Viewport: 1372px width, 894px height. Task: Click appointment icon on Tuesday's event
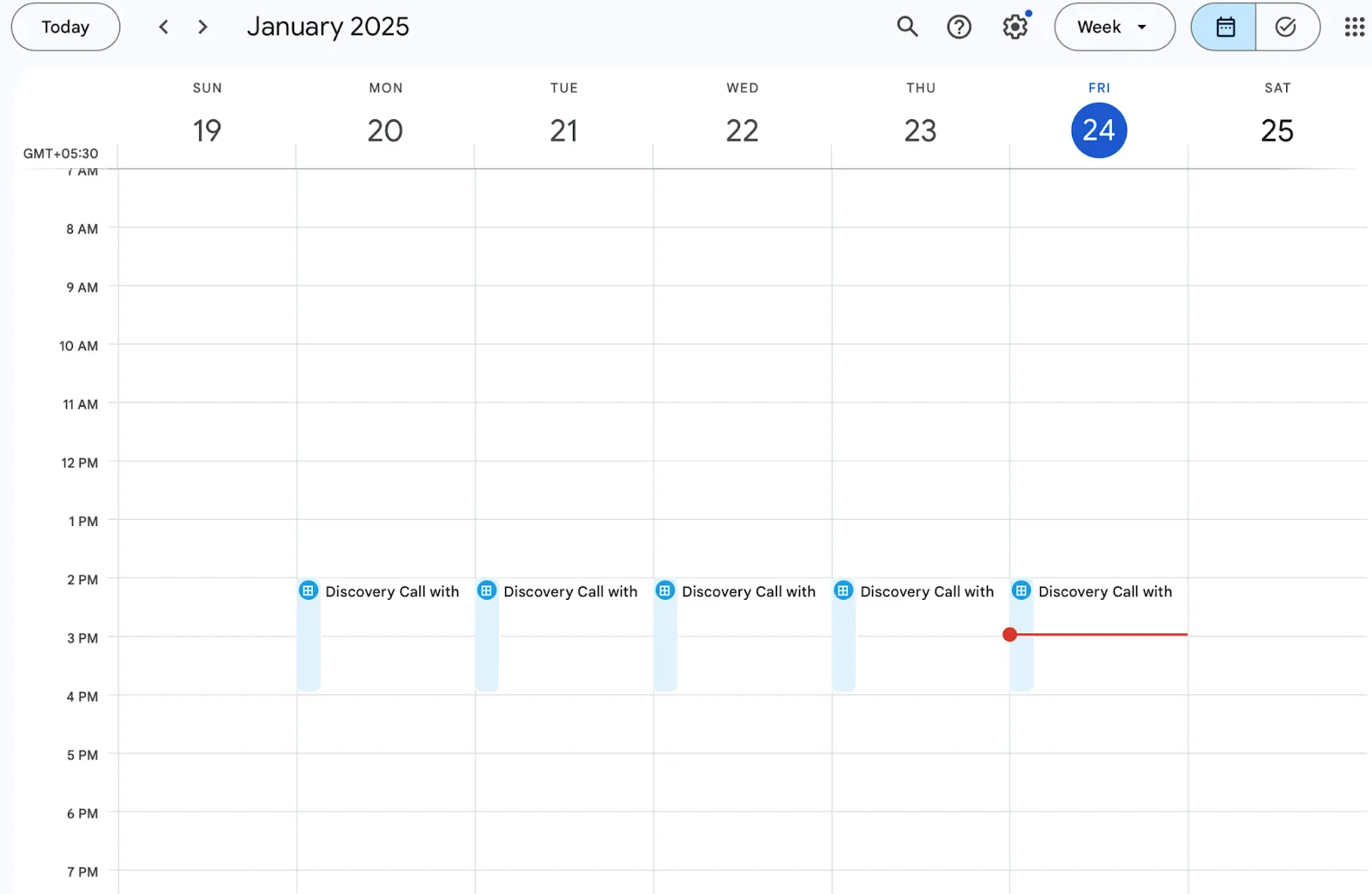487,590
